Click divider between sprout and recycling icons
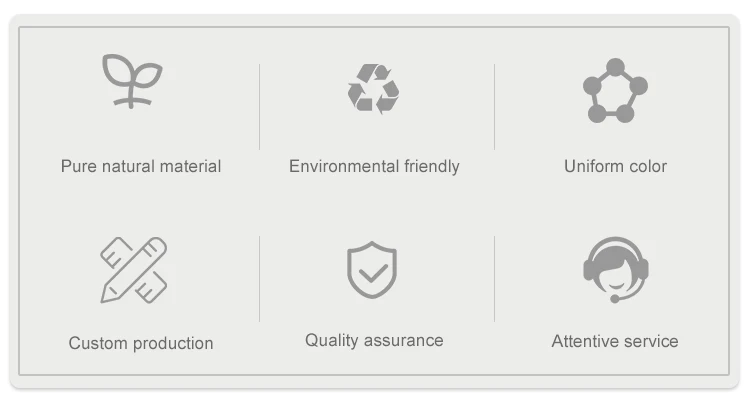Viewport: 750px width, 402px height. pyautogui.click(x=260, y=106)
